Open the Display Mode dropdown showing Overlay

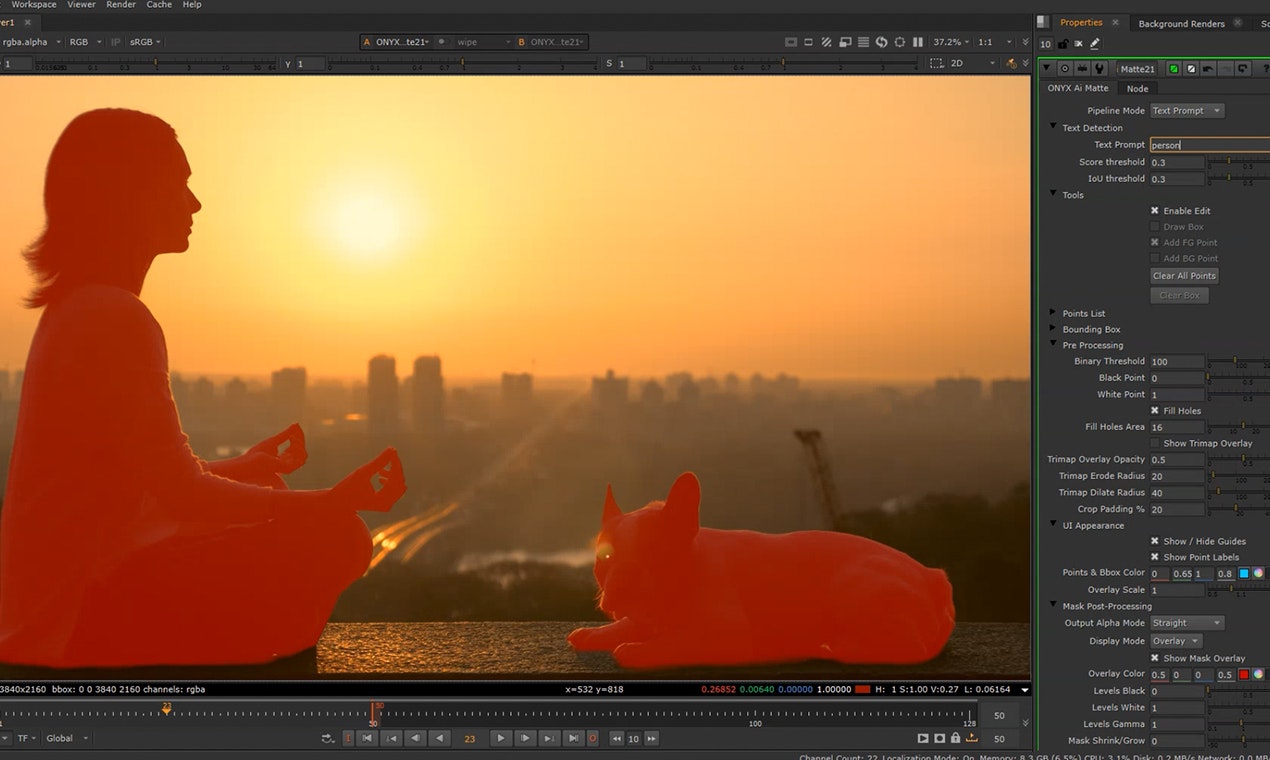tap(1176, 641)
